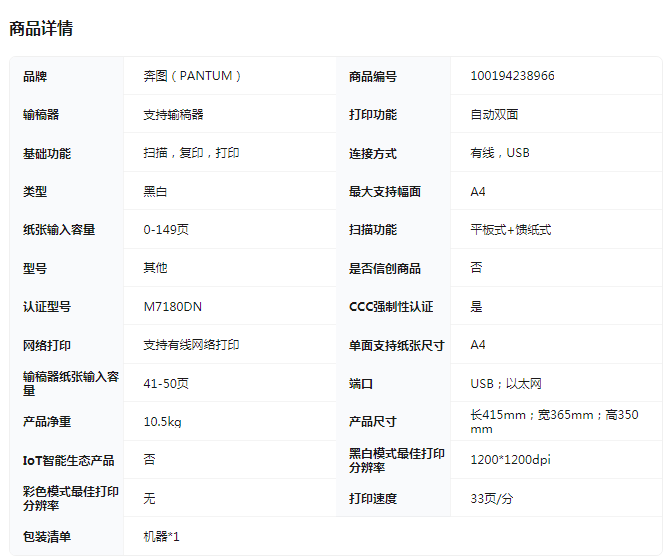This screenshot has height=559, width=670.
Task: Click the 产品净重 value 10.5kg
Action: pyautogui.click(x=162, y=422)
